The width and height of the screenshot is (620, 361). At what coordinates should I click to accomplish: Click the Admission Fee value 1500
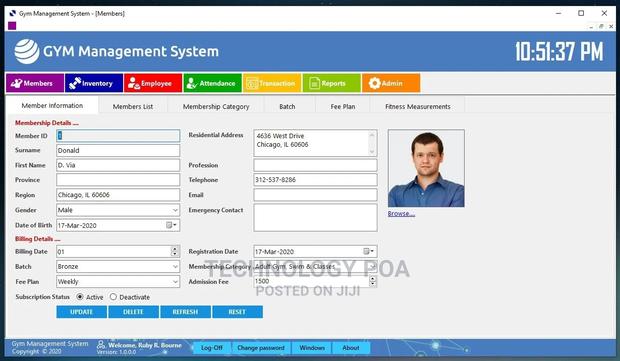262,281
